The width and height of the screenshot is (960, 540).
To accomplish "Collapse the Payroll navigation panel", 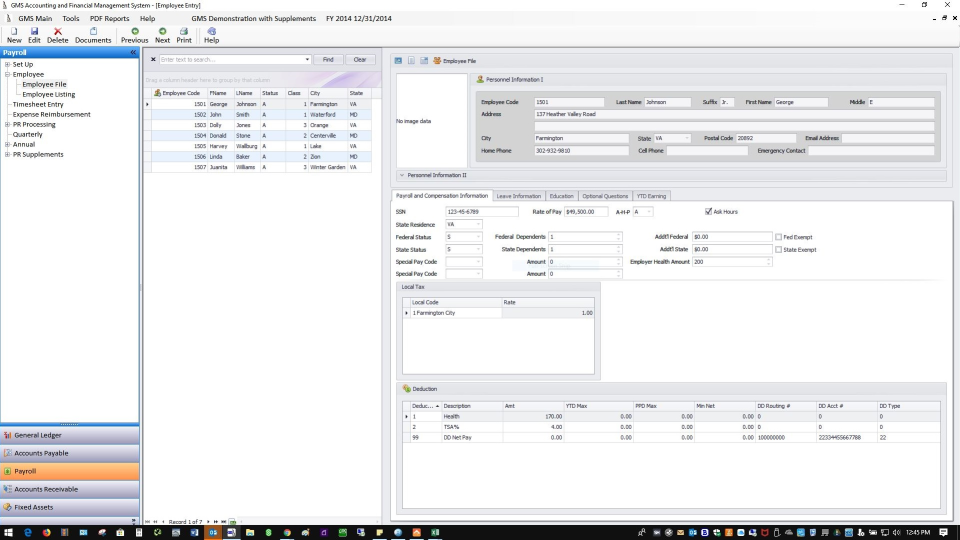I will [133, 52].
